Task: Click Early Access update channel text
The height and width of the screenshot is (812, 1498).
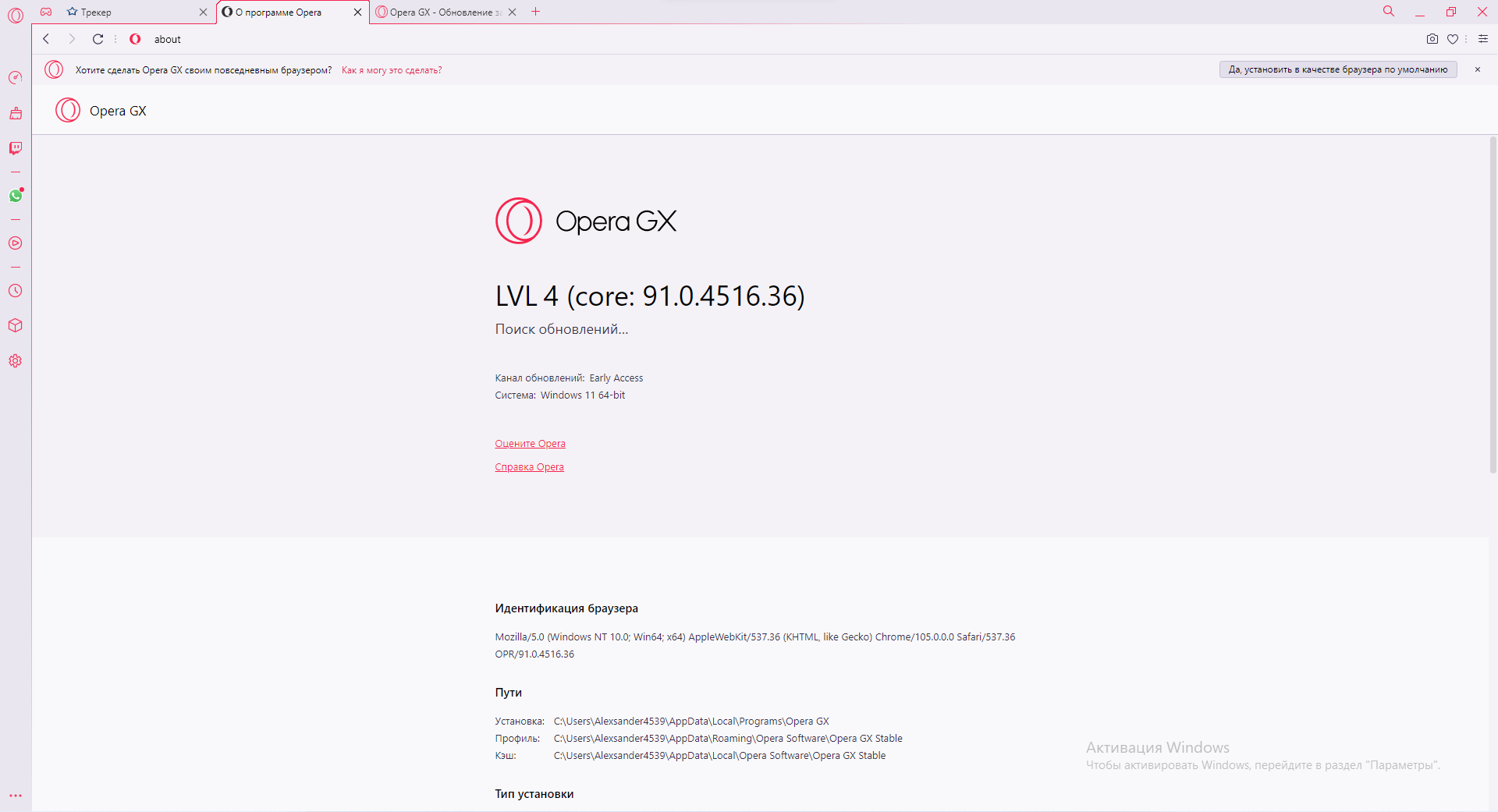Action: (x=616, y=378)
